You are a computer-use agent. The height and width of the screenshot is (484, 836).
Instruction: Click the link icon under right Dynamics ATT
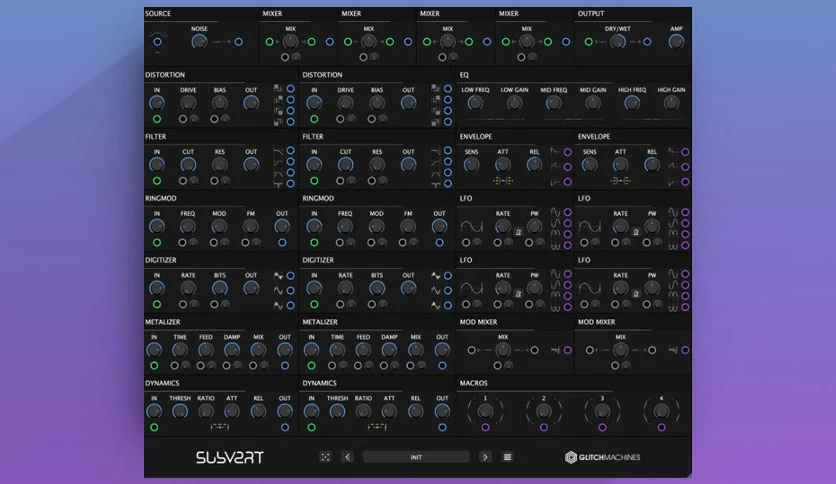377,426
